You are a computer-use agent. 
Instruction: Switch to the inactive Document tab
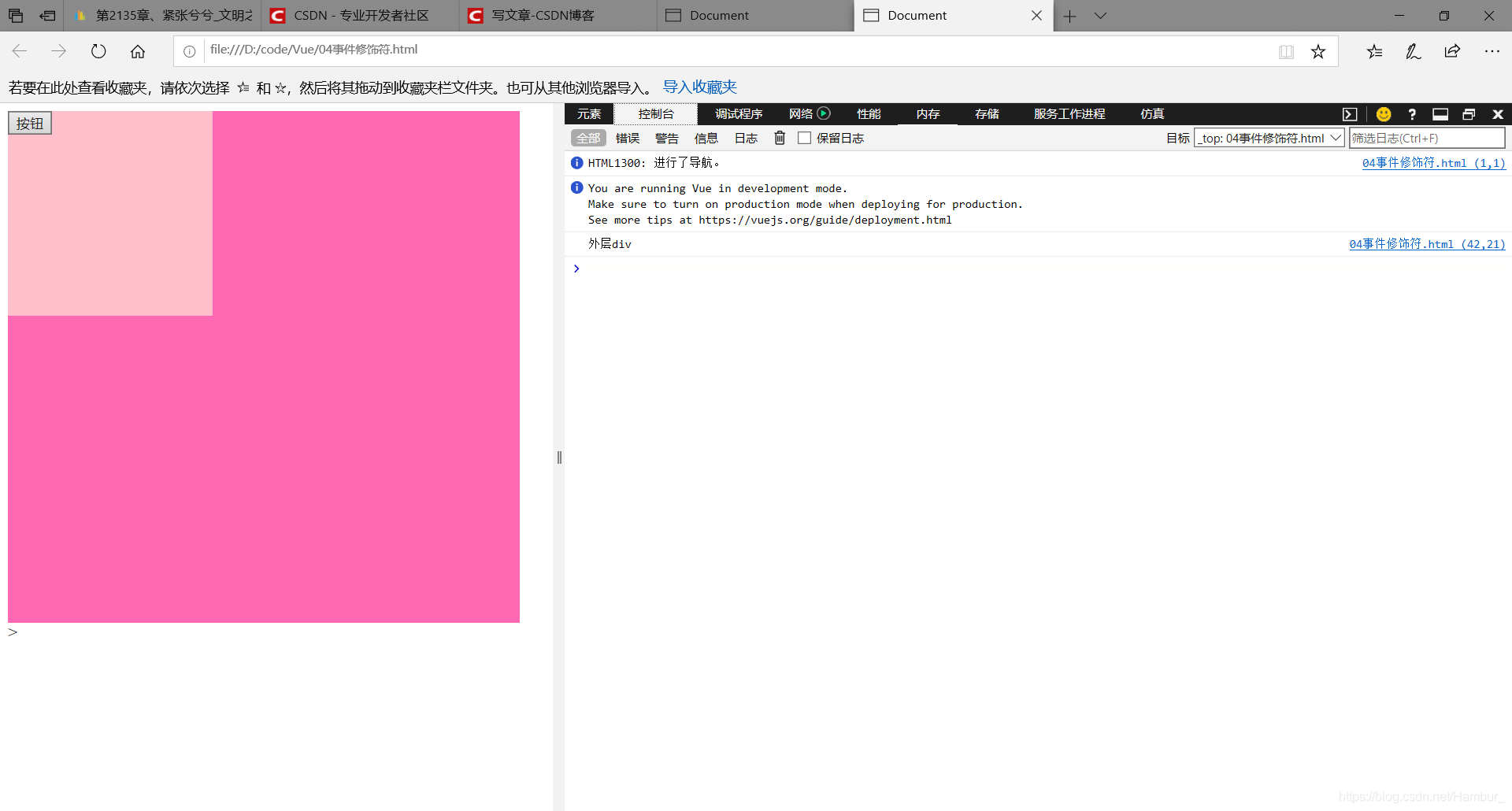click(755, 16)
